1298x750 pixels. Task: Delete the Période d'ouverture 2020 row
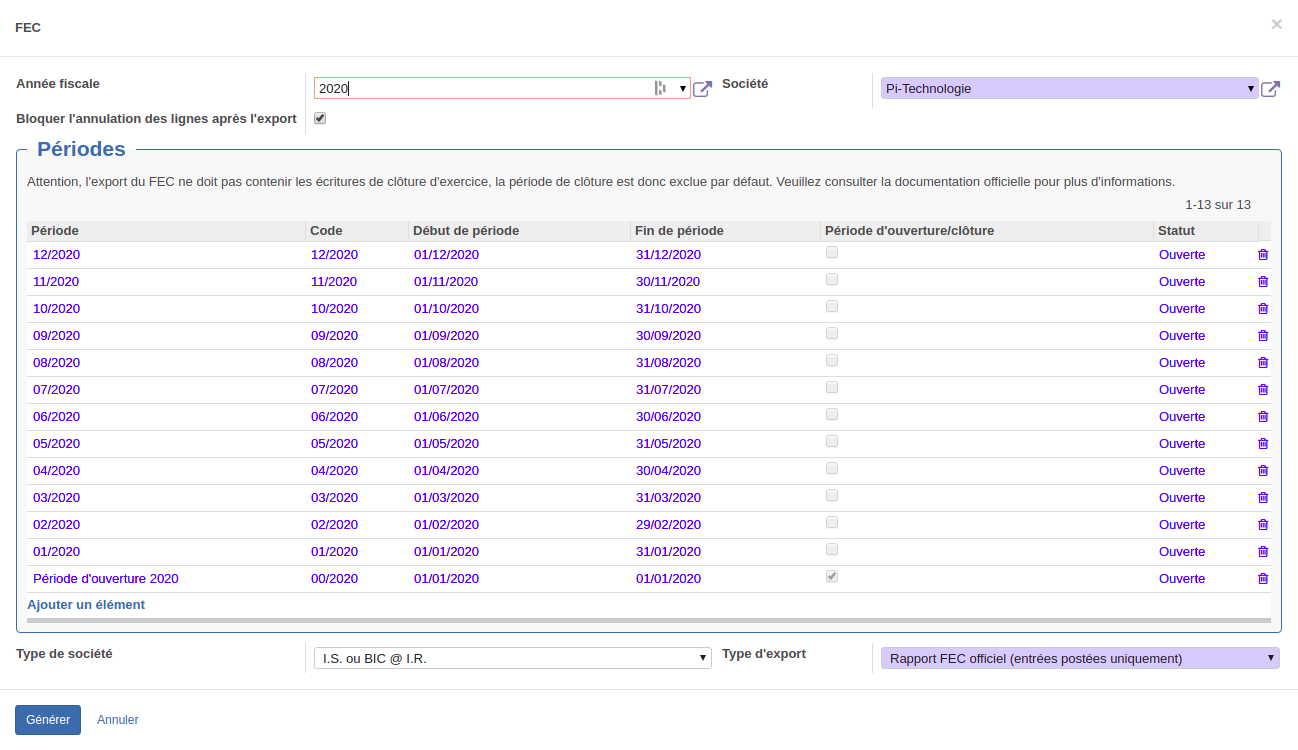1263,579
